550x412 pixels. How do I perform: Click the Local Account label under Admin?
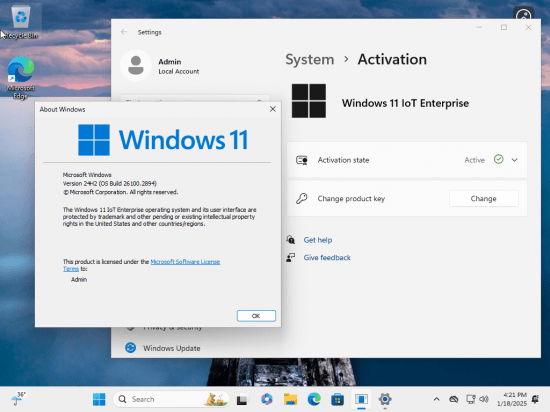coord(179,72)
